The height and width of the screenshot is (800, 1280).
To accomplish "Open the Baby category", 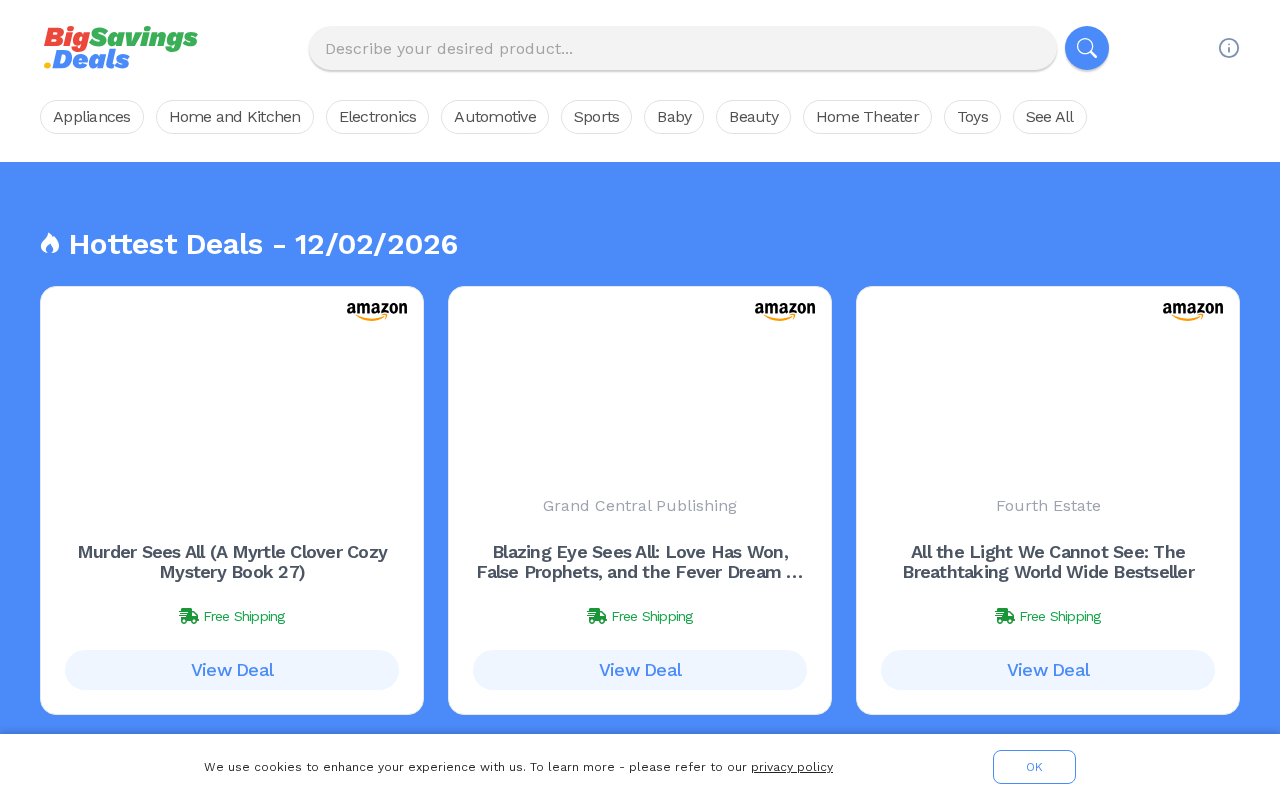I will (x=674, y=117).
